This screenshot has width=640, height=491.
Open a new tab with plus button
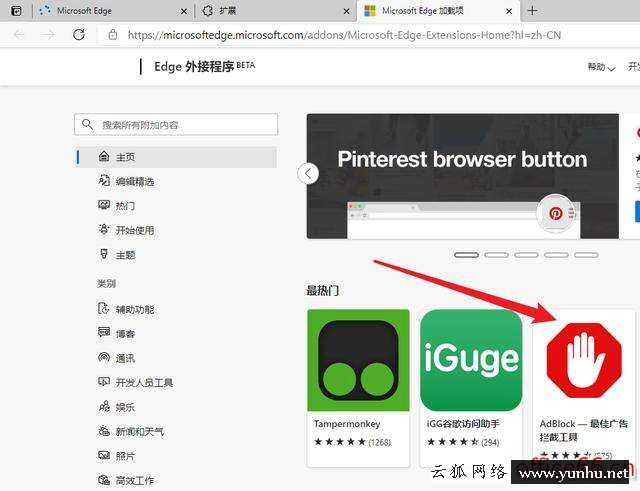click(532, 11)
